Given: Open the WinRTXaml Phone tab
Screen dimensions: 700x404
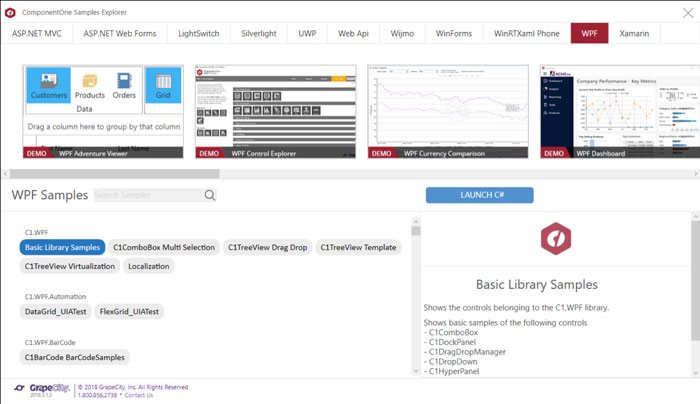Looking at the screenshot, I should click(x=526, y=33).
